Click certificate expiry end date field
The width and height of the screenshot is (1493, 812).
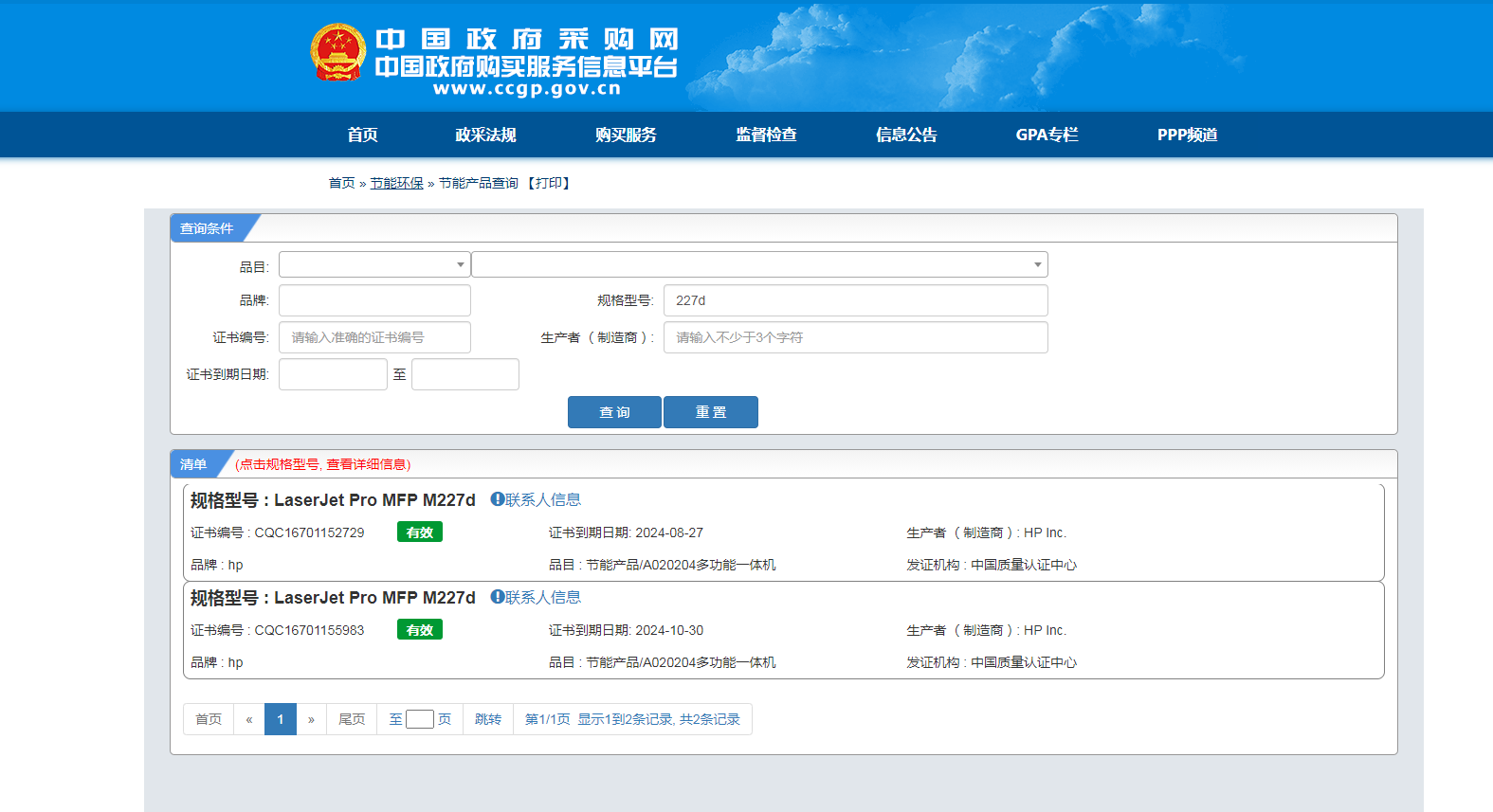pyautogui.click(x=465, y=374)
